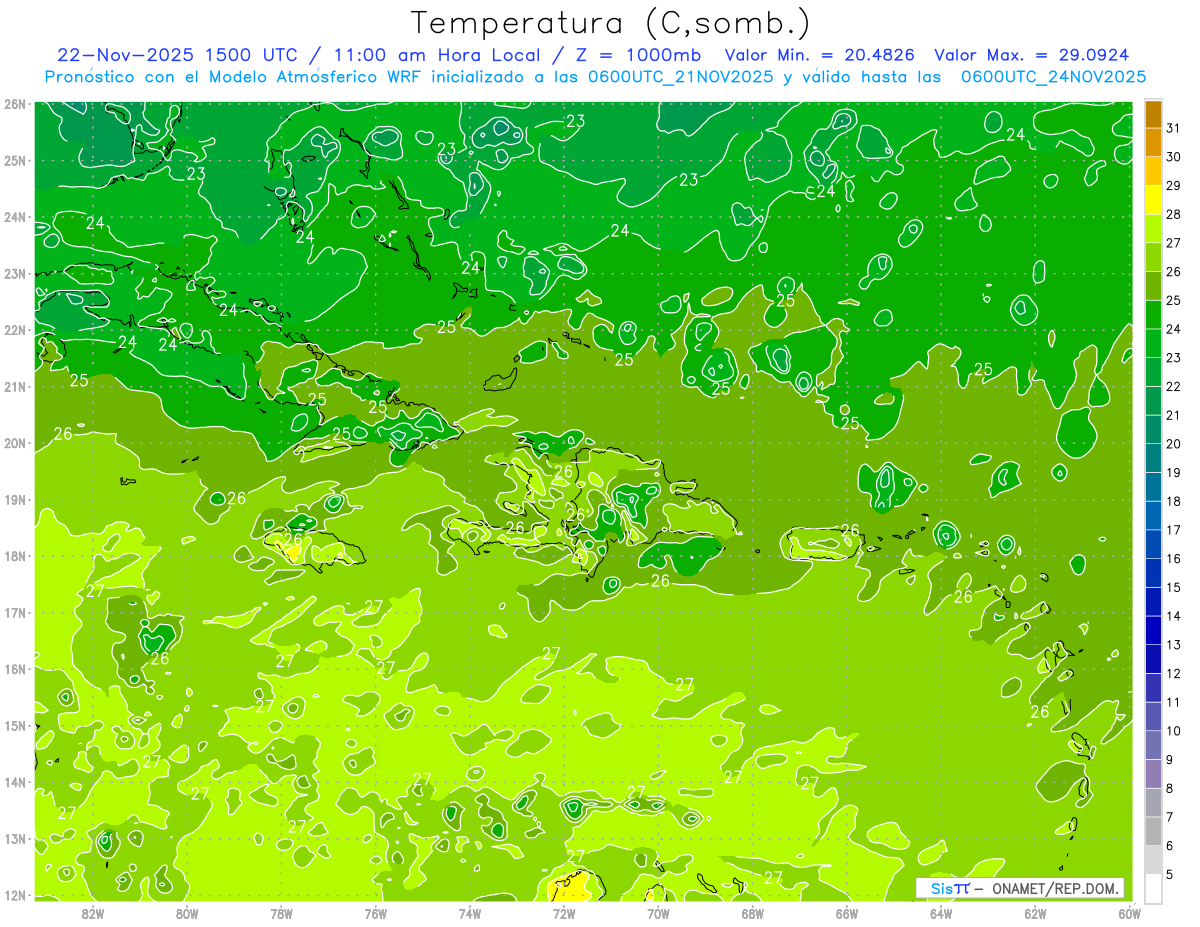This screenshot has height=927, width=1200.
Task: Click the '20N' latitude axis label
Action: pyautogui.click(x=14, y=443)
